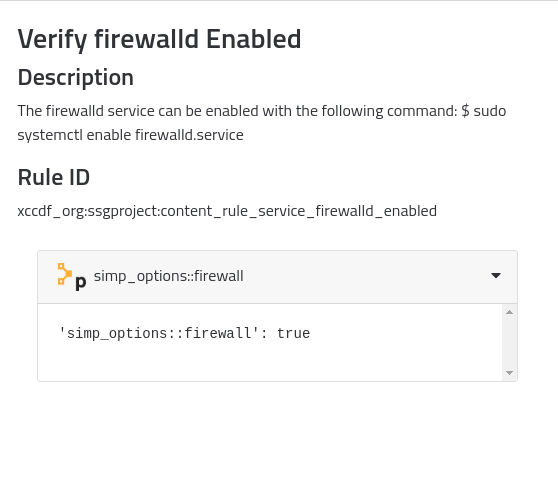558x477 pixels.
Task: Click the xccdf_org rule identifier text
Action: point(227,211)
